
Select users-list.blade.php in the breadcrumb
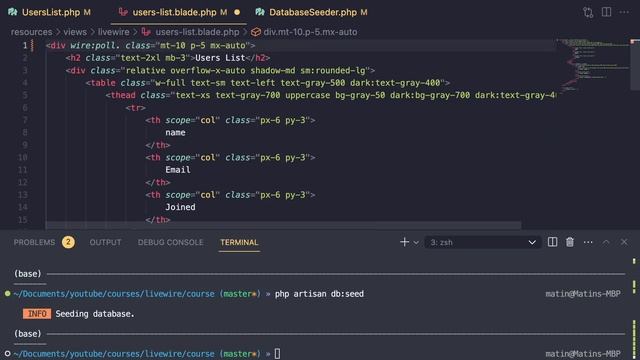[197, 32]
